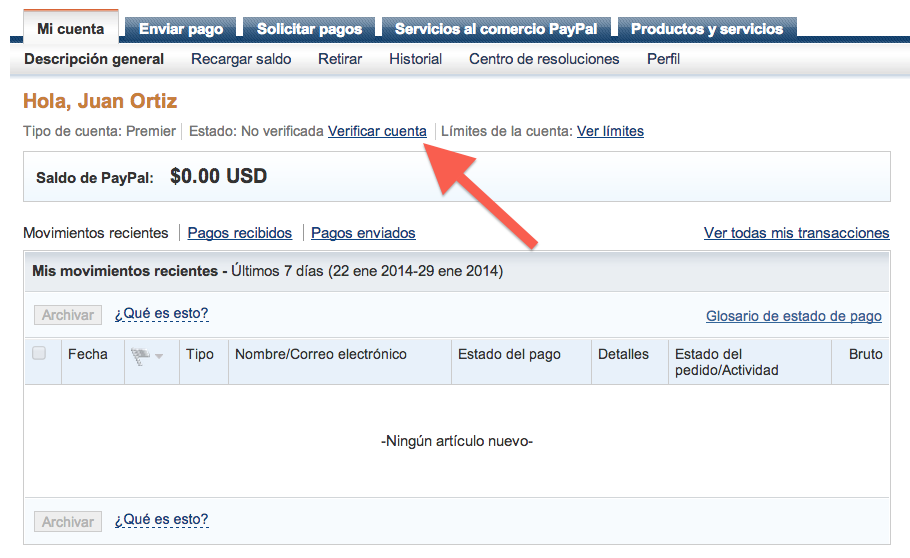Open the flag column dropdown arrow
Image resolution: width=910 pixels, height=558 pixels.
pos(159,357)
